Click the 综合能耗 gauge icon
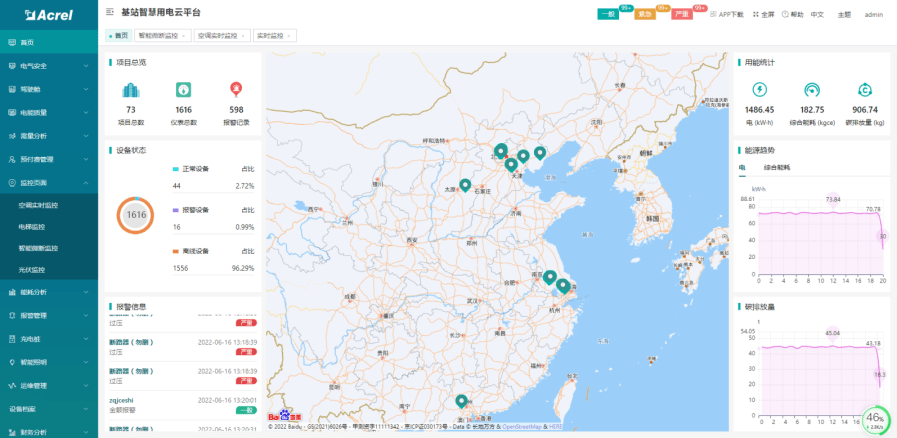The width and height of the screenshot is (897, 438). (812, 90)
